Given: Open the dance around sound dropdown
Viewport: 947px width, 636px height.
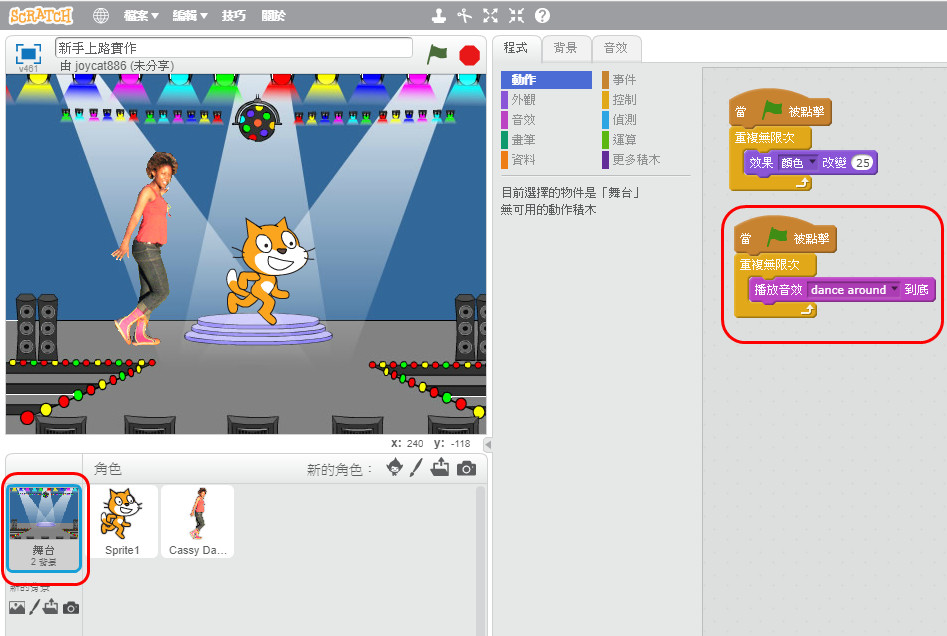Looking at the screenshot, I should 853,290.
